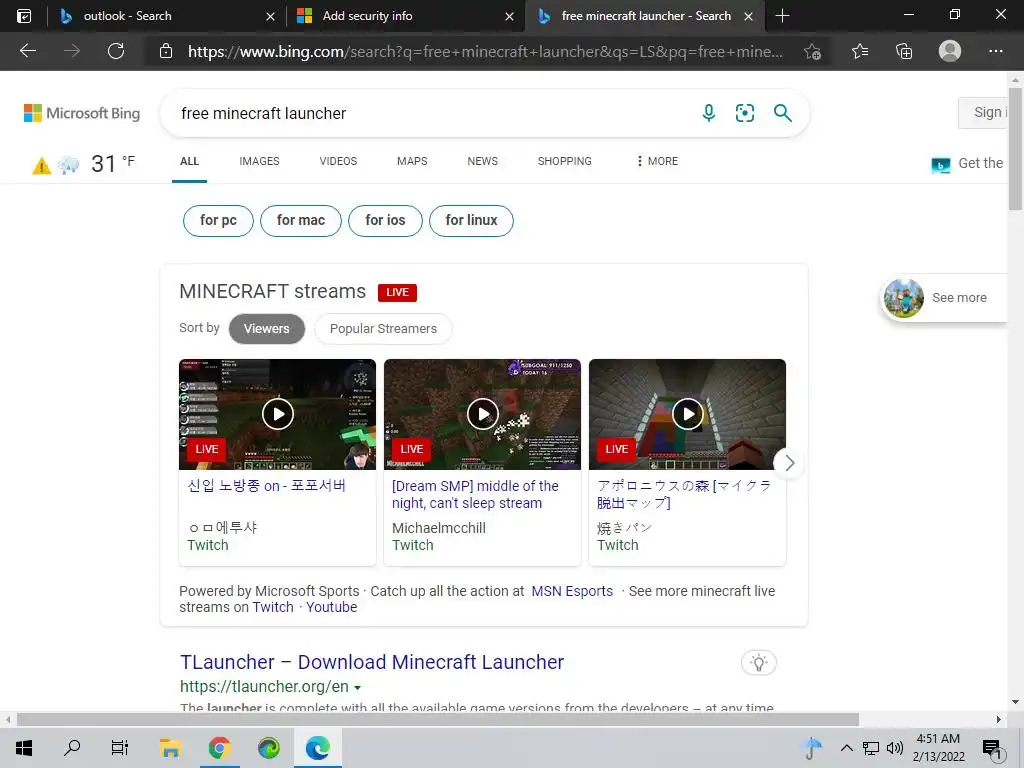Select the IMAGES results tab

(x=259, y=161)
